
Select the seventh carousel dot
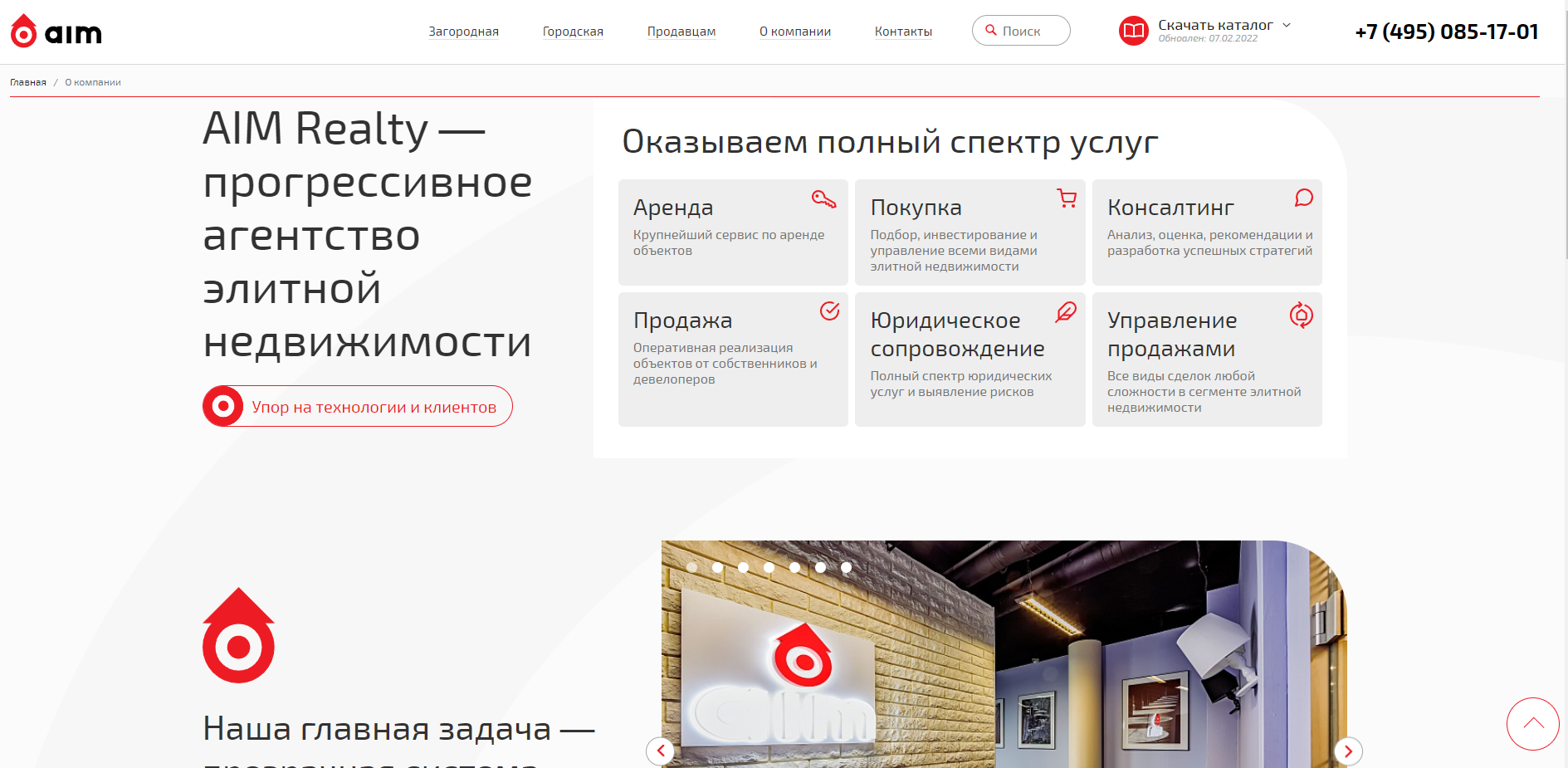[x=846, y=567]
